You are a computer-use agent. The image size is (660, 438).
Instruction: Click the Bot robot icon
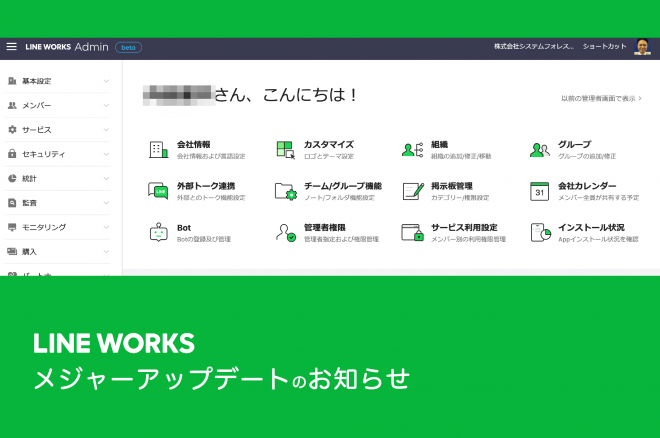[159, 232]
